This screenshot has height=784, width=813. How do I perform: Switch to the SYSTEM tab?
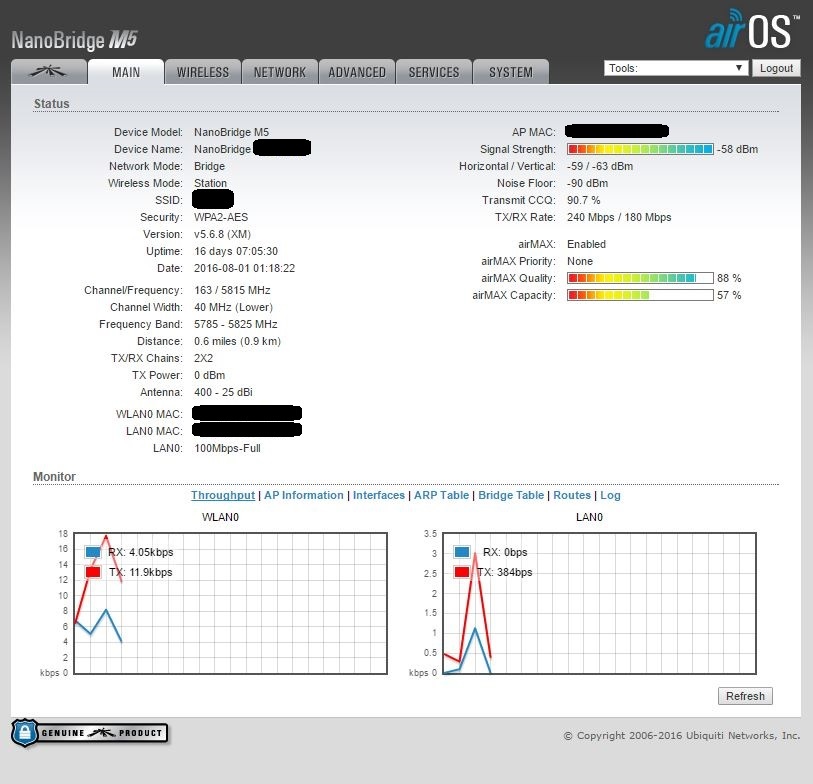511,72
